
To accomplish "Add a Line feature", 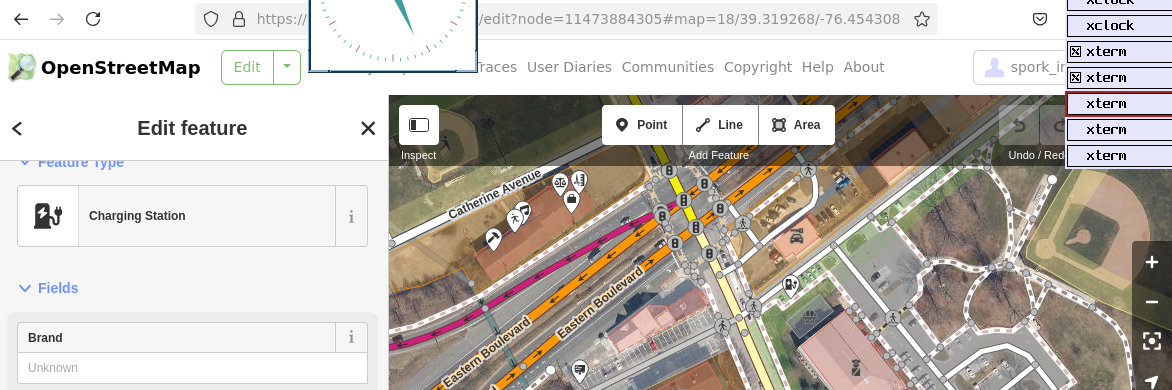I will click(x=721, y=125).
